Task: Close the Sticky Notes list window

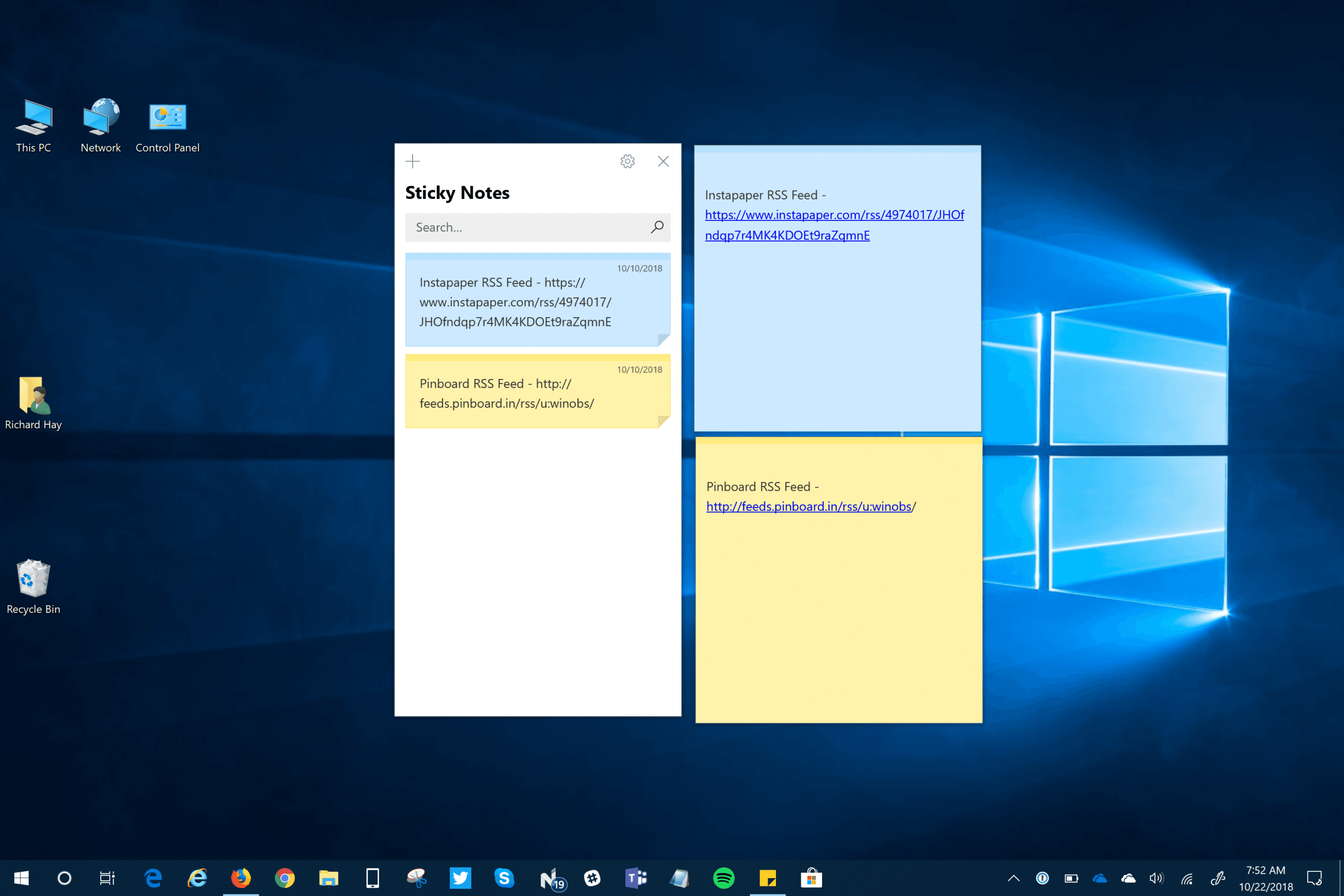Action: [663, 162]
